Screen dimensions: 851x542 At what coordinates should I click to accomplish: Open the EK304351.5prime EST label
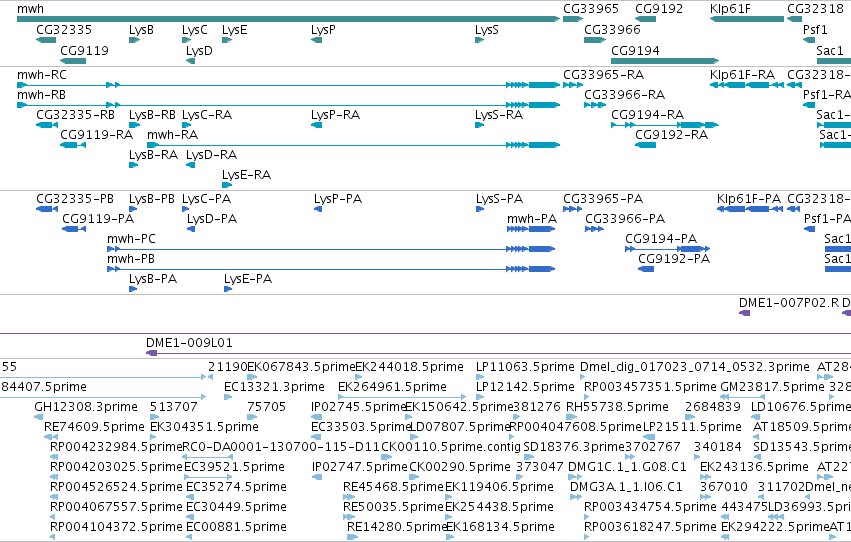click(204, 427)
